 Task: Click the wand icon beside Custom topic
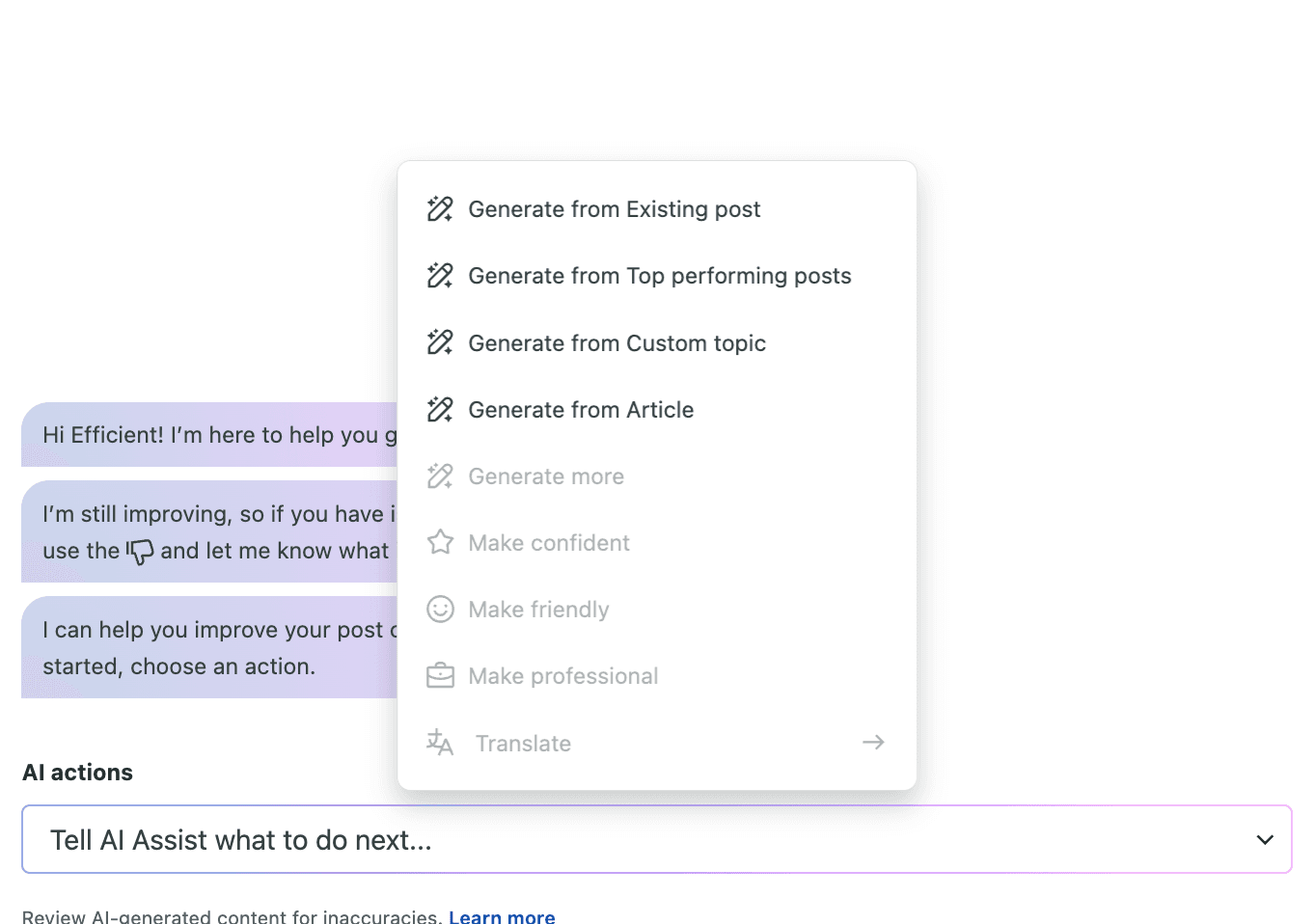(x=440, y=342)
